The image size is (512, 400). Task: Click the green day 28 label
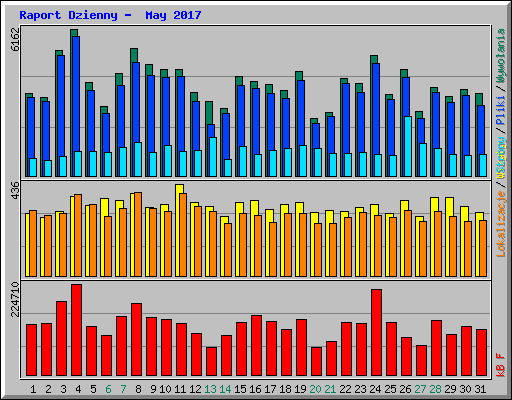point(435,389)
